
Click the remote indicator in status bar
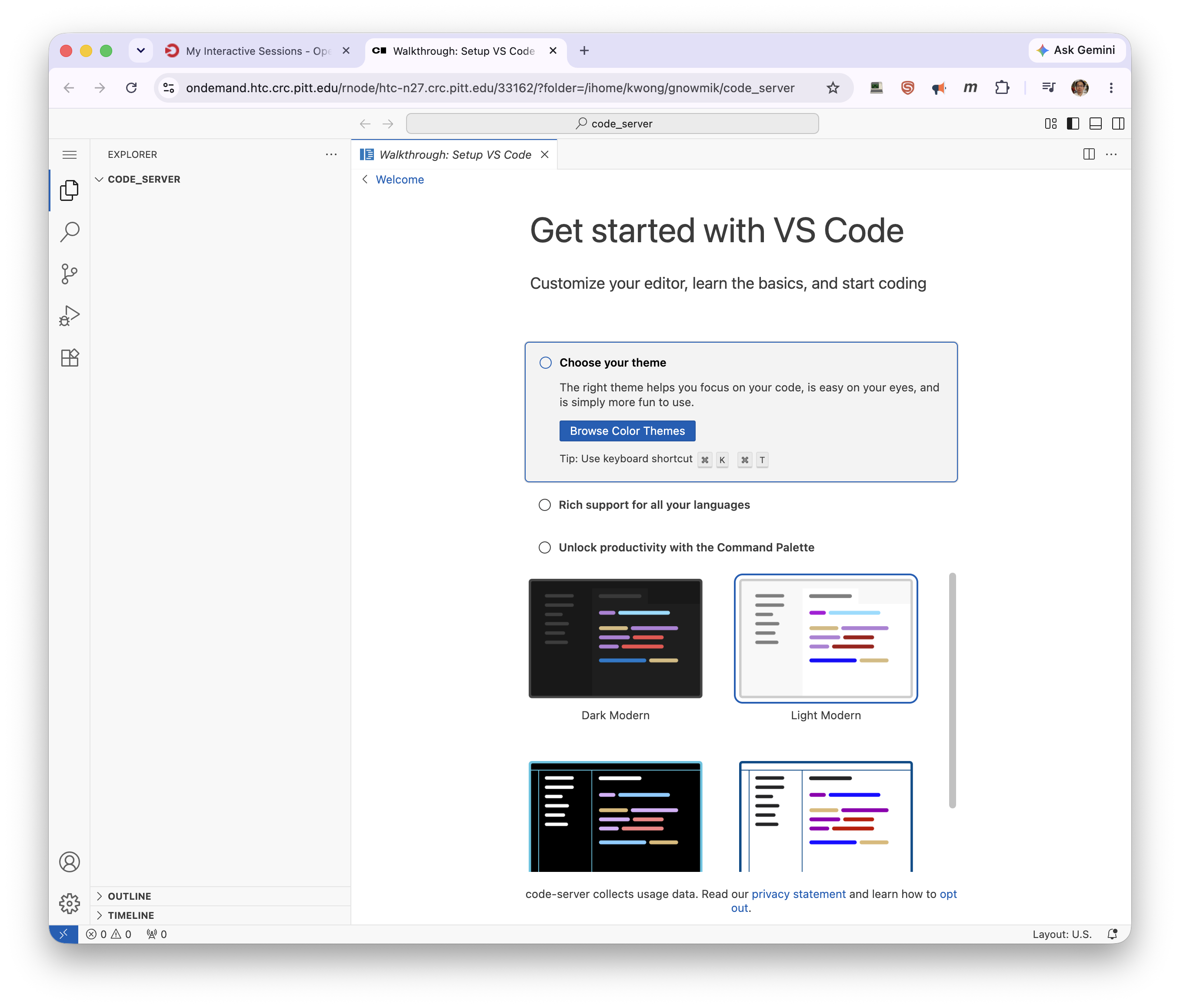[x=64, y=934]
